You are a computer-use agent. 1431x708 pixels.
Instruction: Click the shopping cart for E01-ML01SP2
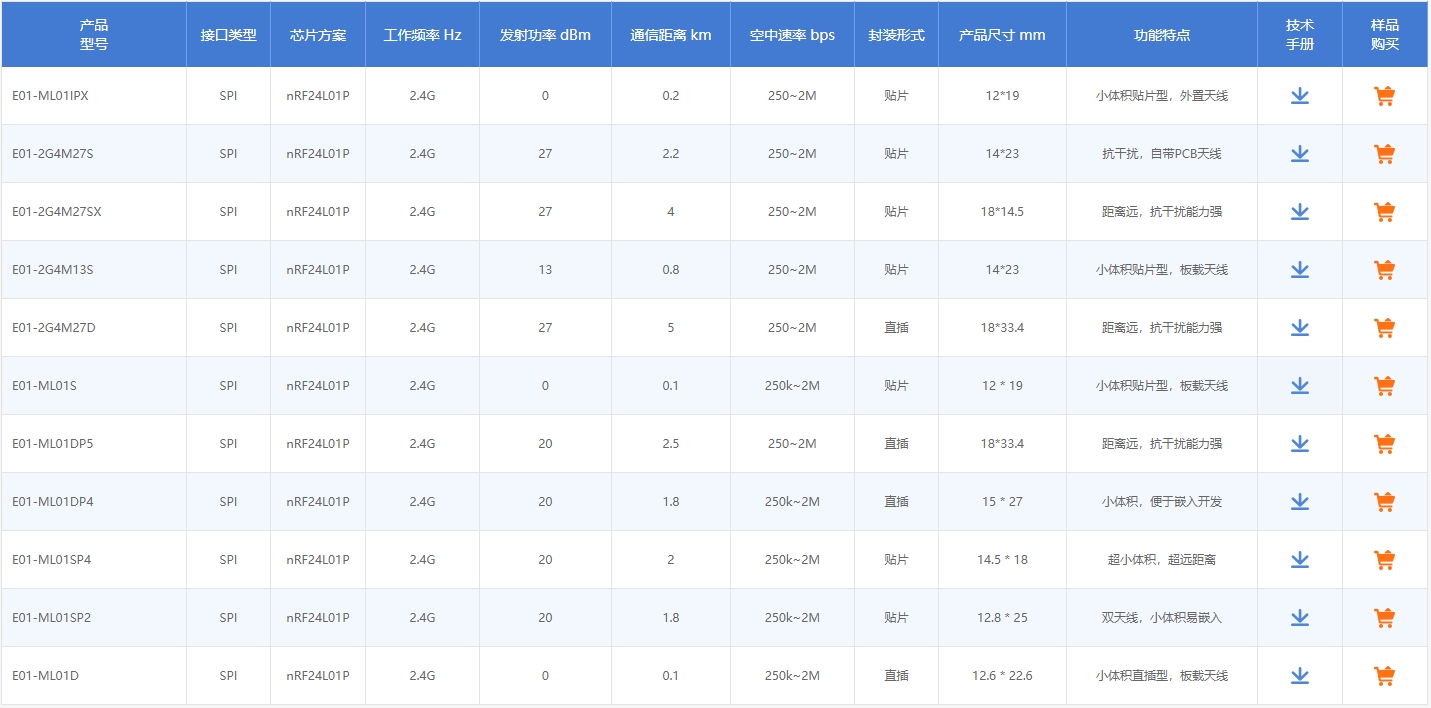tap(1384, 617)
